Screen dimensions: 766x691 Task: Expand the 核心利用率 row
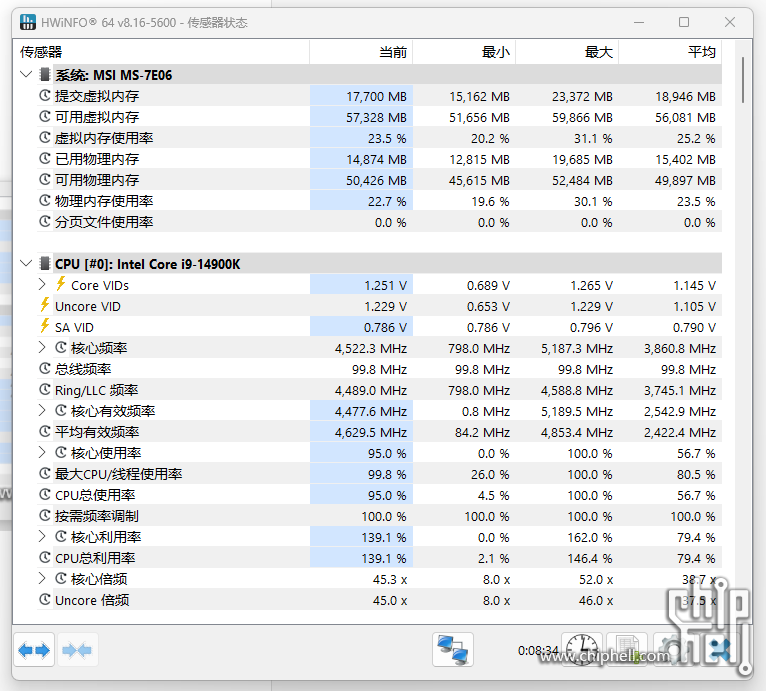point(42,537)
